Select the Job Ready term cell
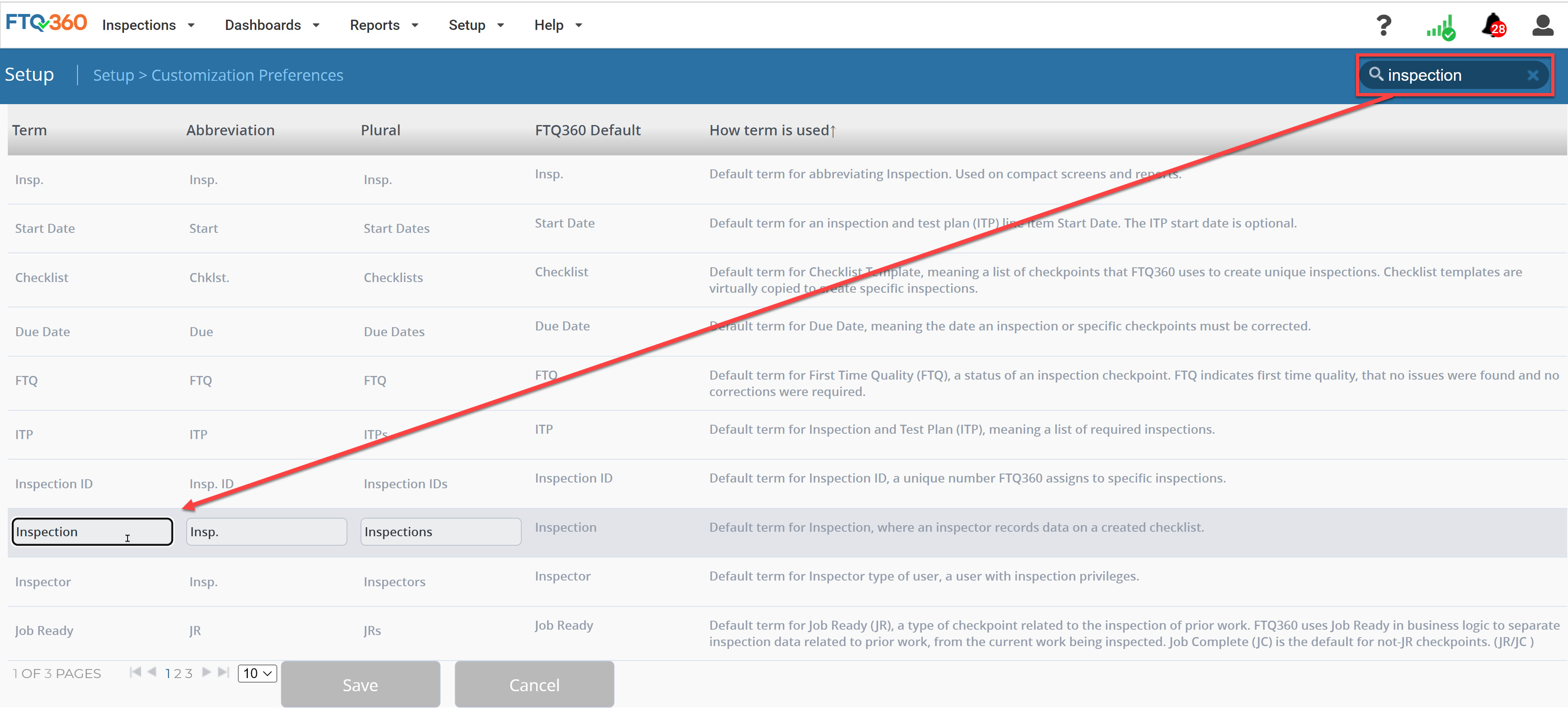 pos(44,630)
